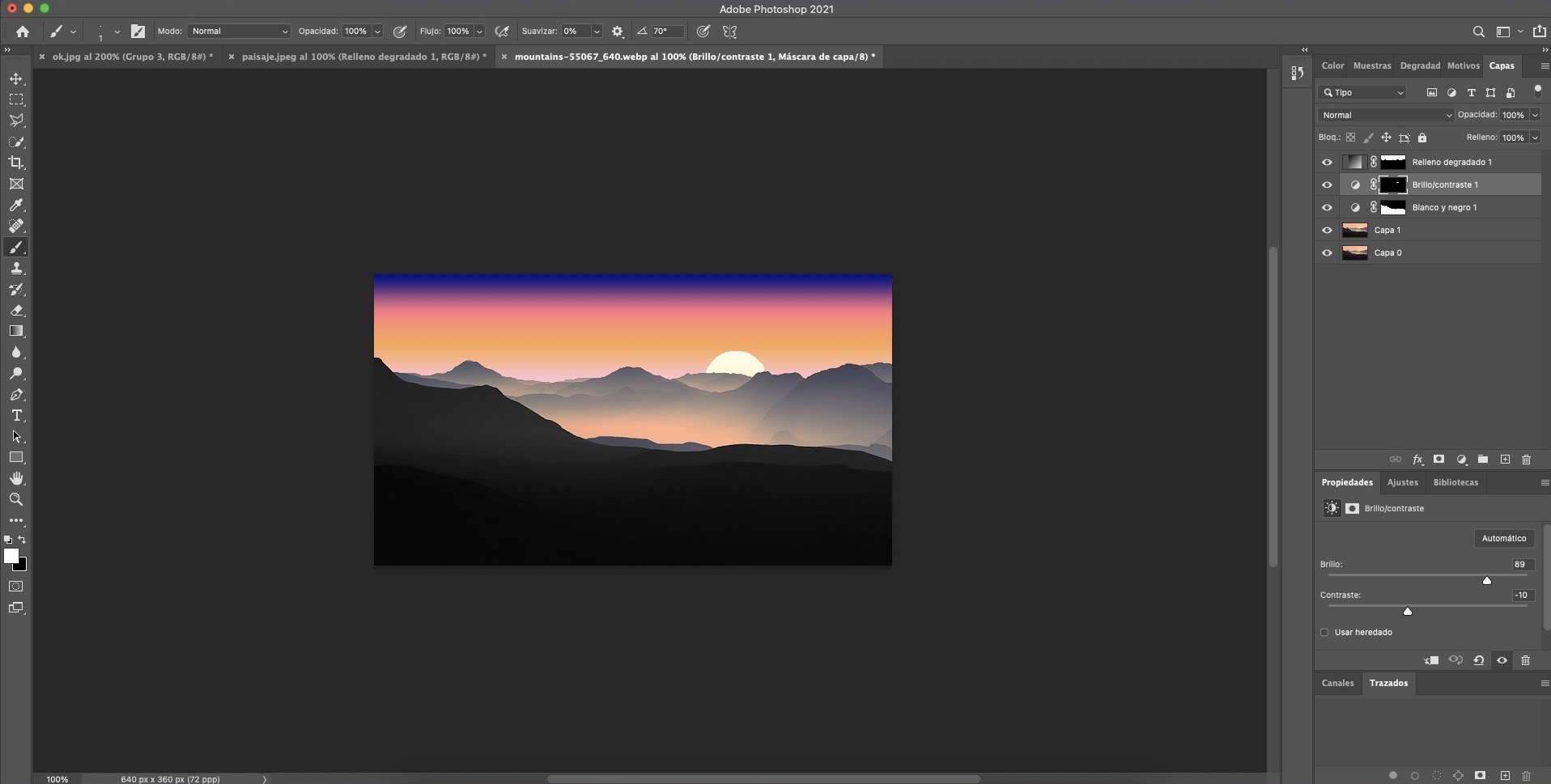Screen dimensions: 1551x784
Task: Open the share icon in options bar
Action: [1539, 32]
